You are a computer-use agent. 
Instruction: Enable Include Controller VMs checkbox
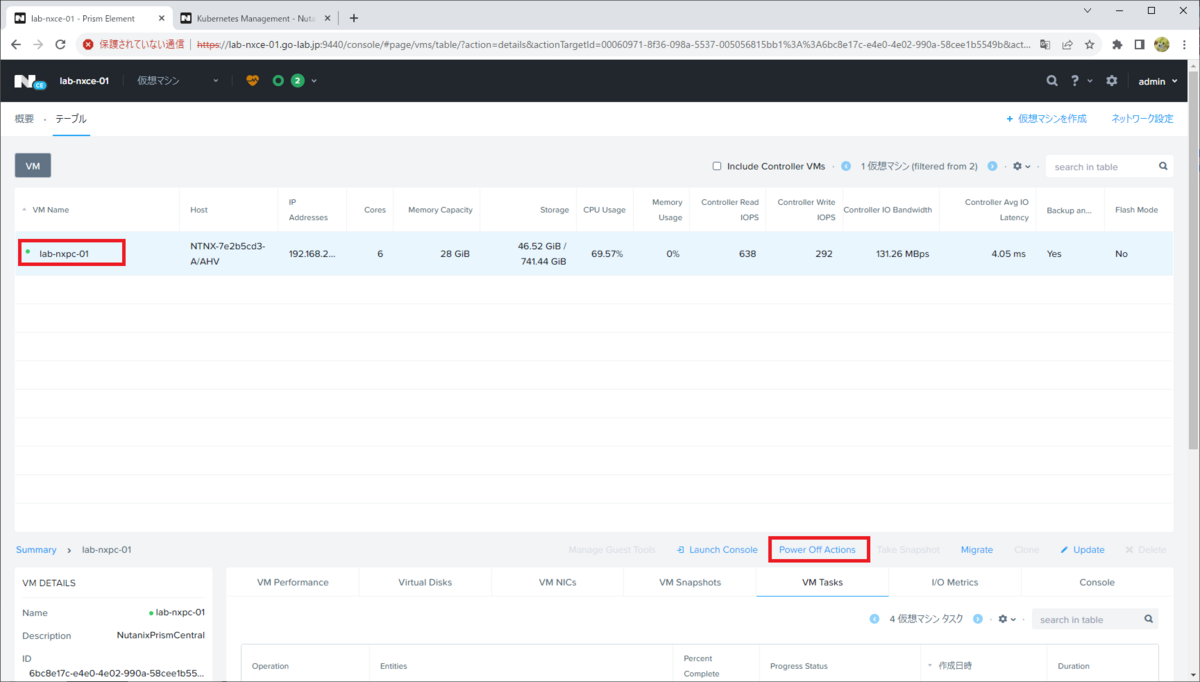(717, 166)
